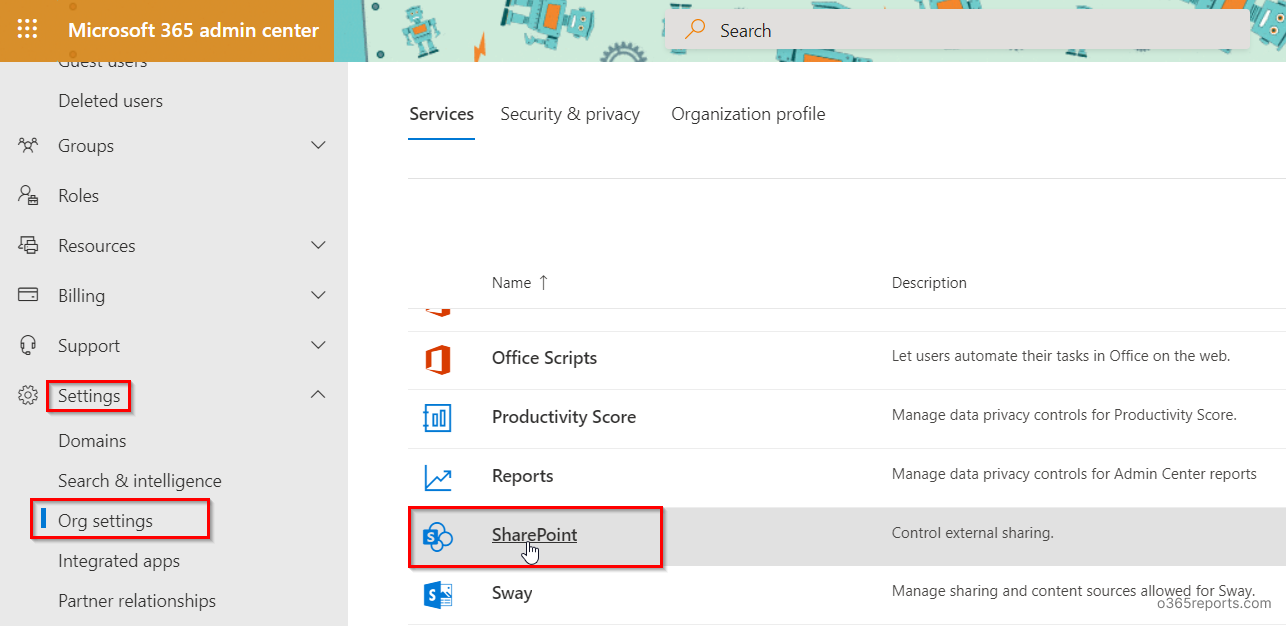Open the Billing card icon

click(x=28, y=295)
